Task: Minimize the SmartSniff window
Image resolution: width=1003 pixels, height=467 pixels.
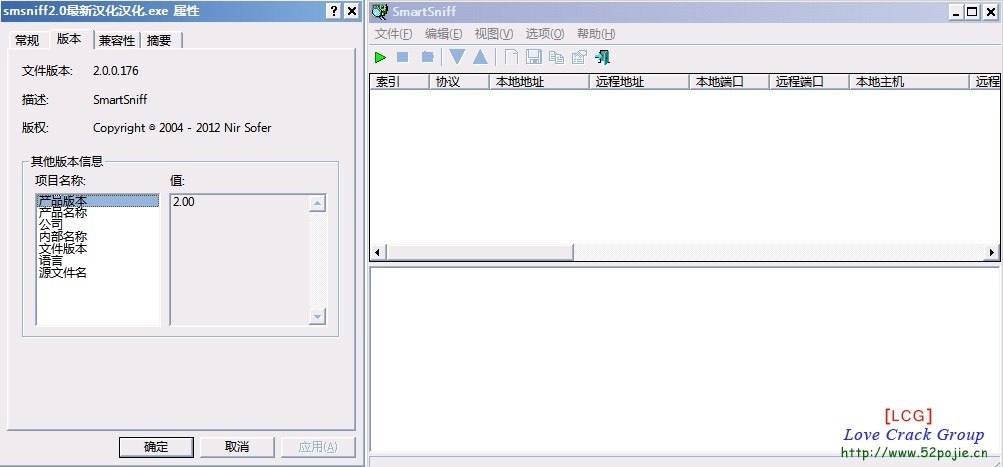Action: click(955, 12)
